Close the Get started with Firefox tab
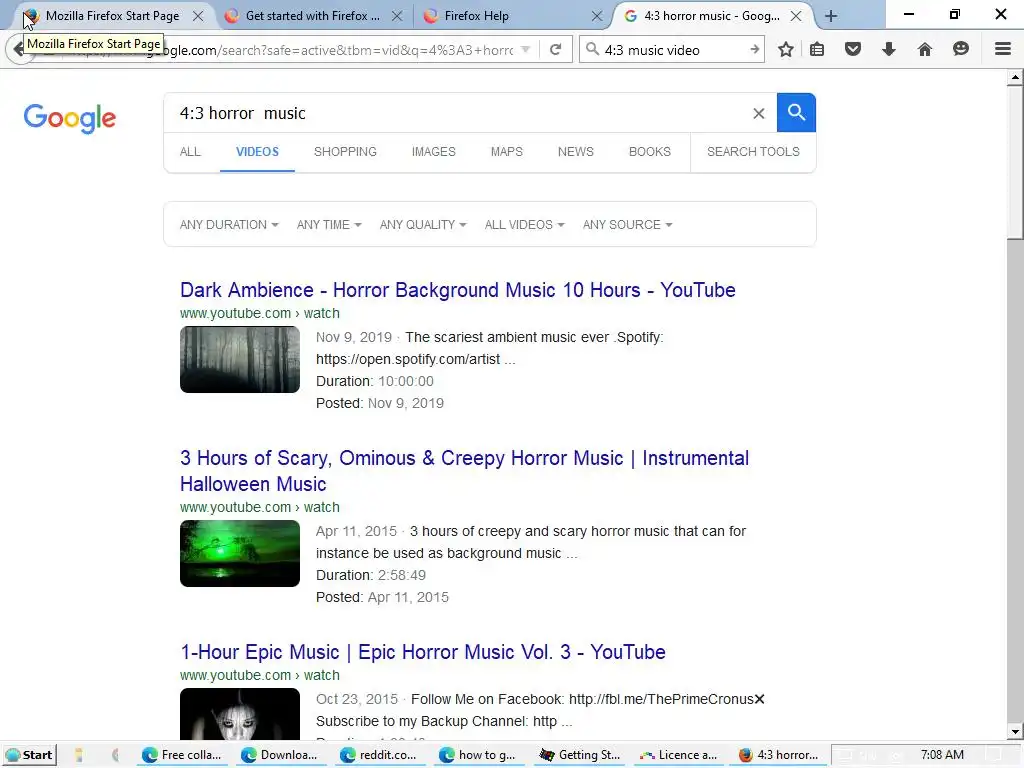 point(396,16)
